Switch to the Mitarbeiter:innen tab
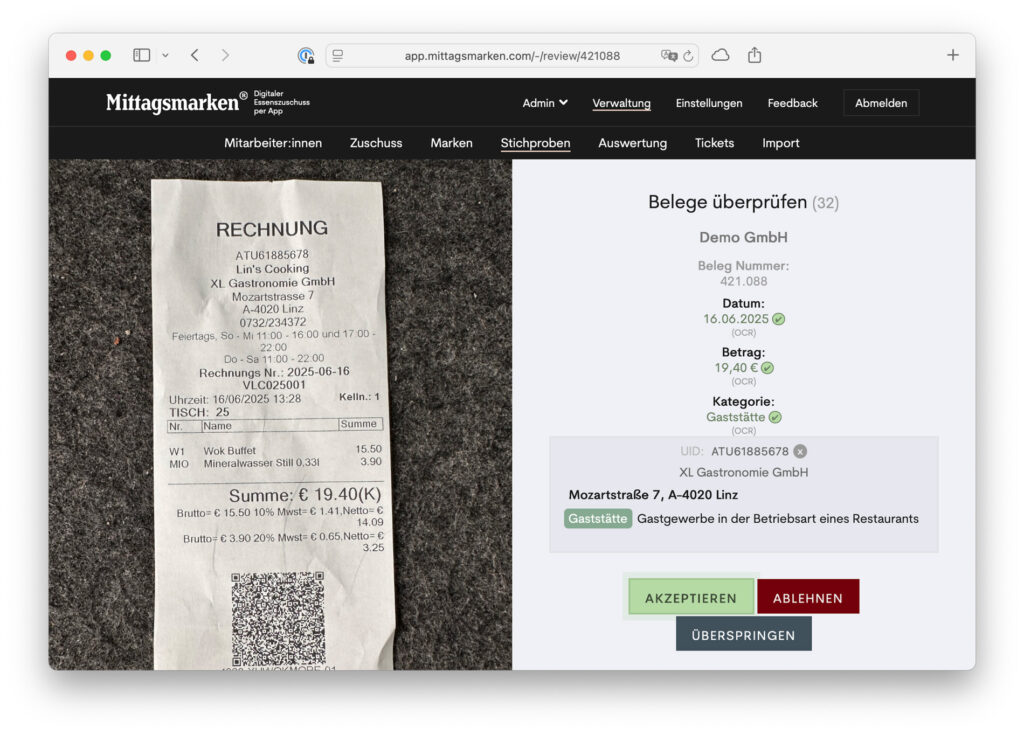 (x=273, y=143)
